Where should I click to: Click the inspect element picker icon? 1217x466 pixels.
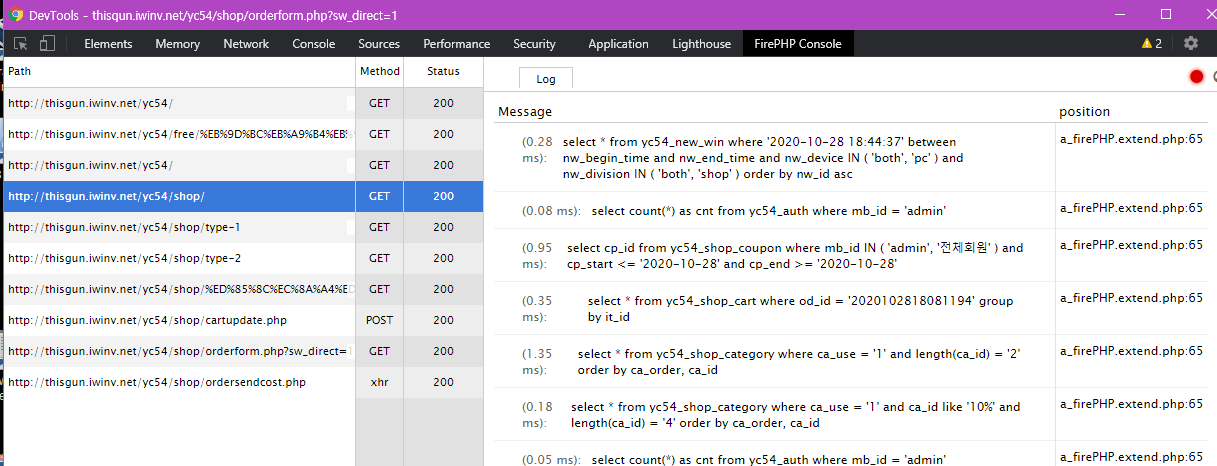pyautogui.click(x=20, y=43)
